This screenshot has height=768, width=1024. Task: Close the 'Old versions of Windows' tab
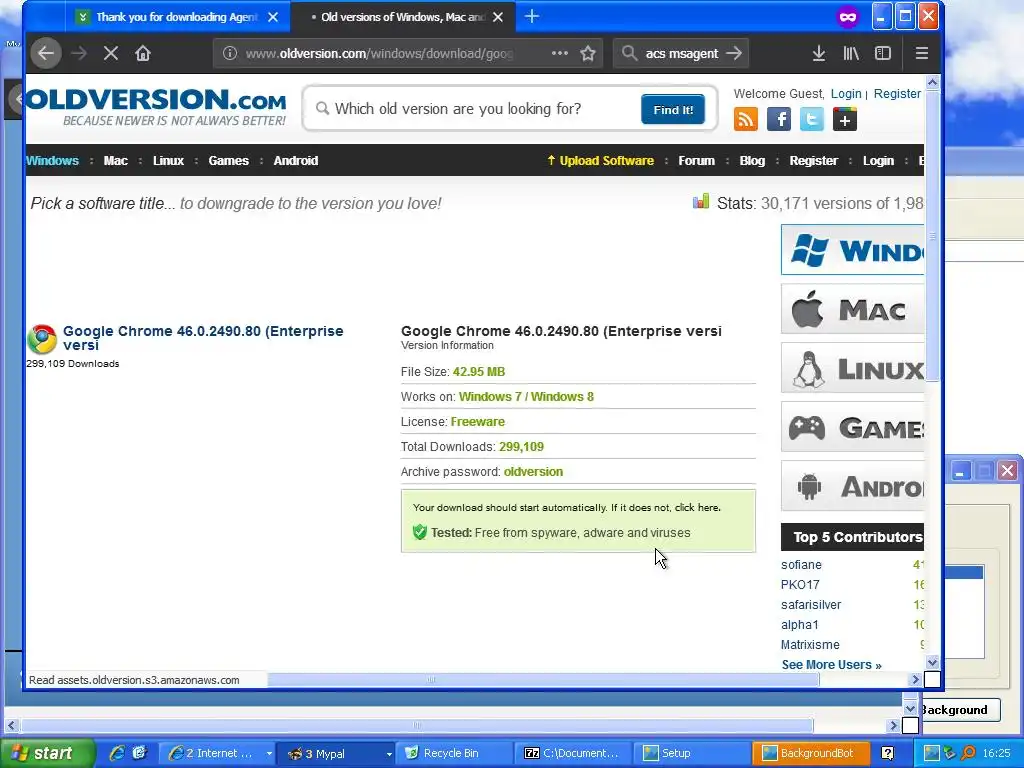(498, 17)
